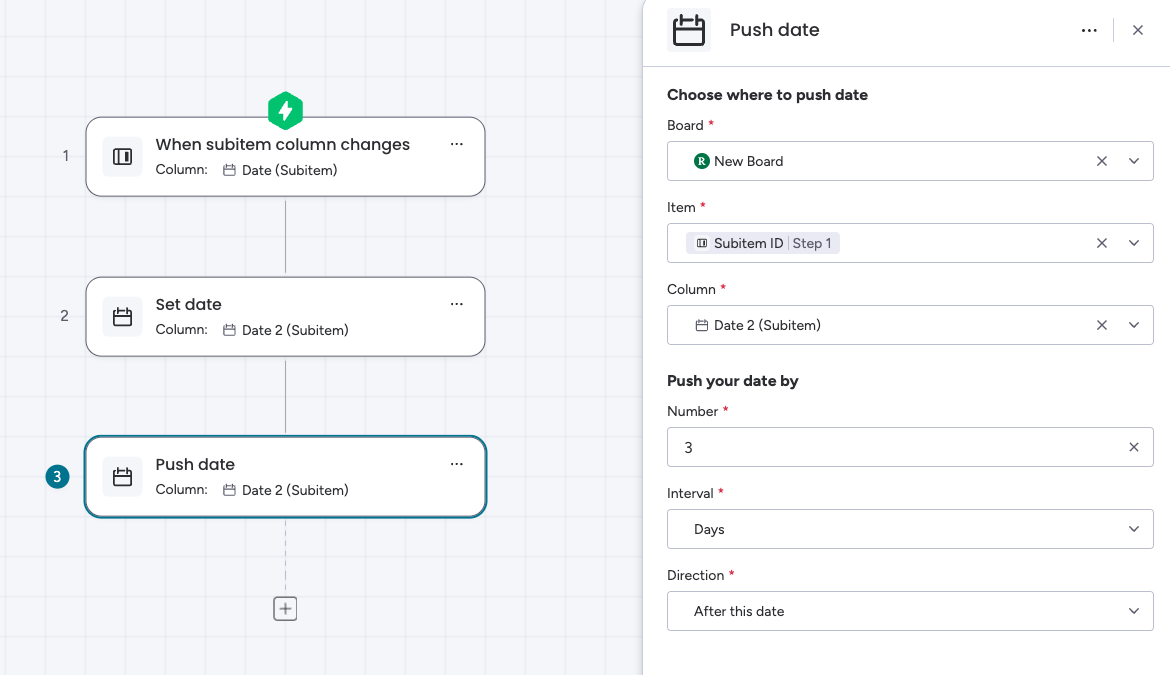
Task: Click the Push date panel header calendar icon
Action: pos(689,30)
